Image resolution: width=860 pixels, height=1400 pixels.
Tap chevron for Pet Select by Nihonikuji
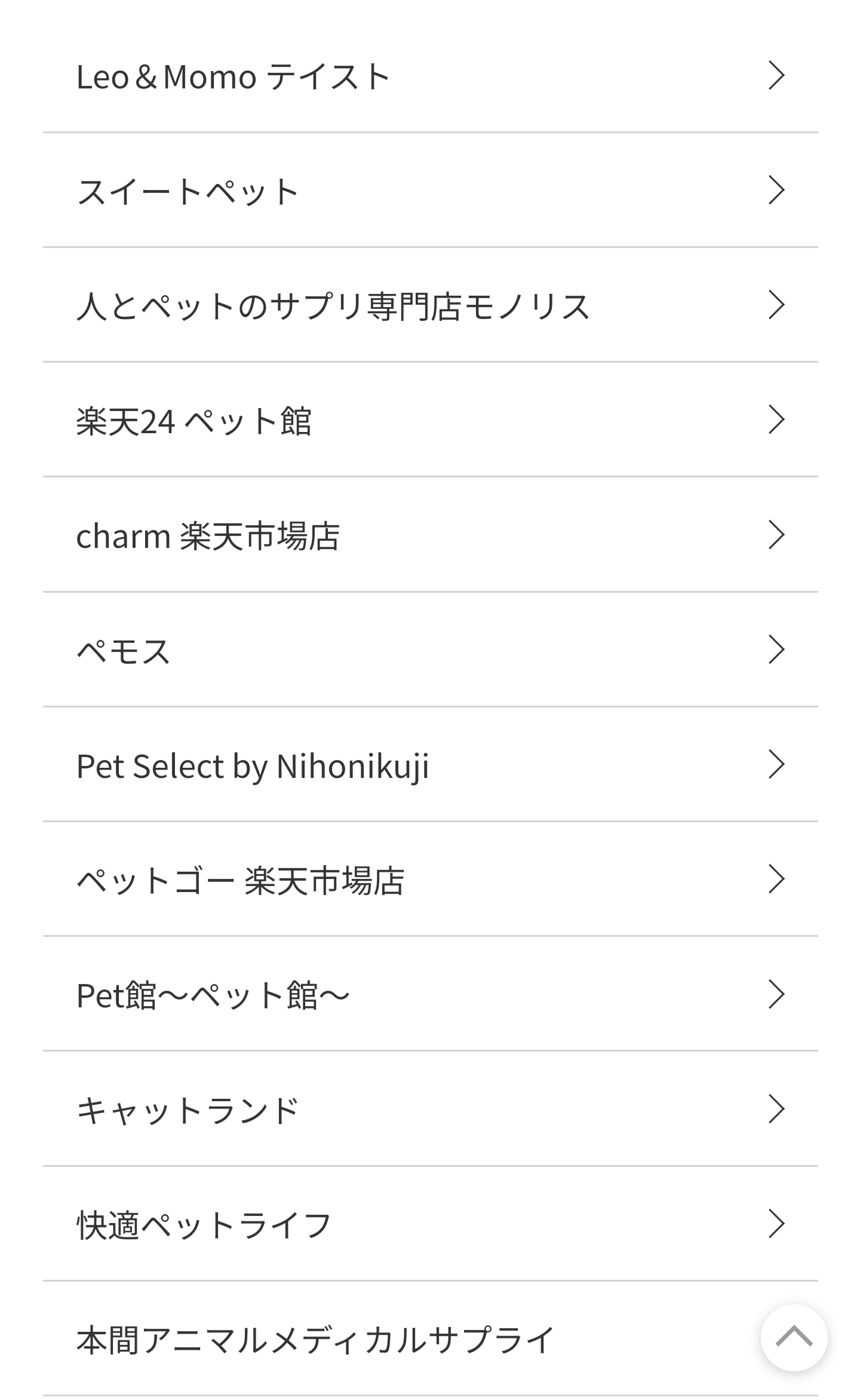tap(776, 764)
